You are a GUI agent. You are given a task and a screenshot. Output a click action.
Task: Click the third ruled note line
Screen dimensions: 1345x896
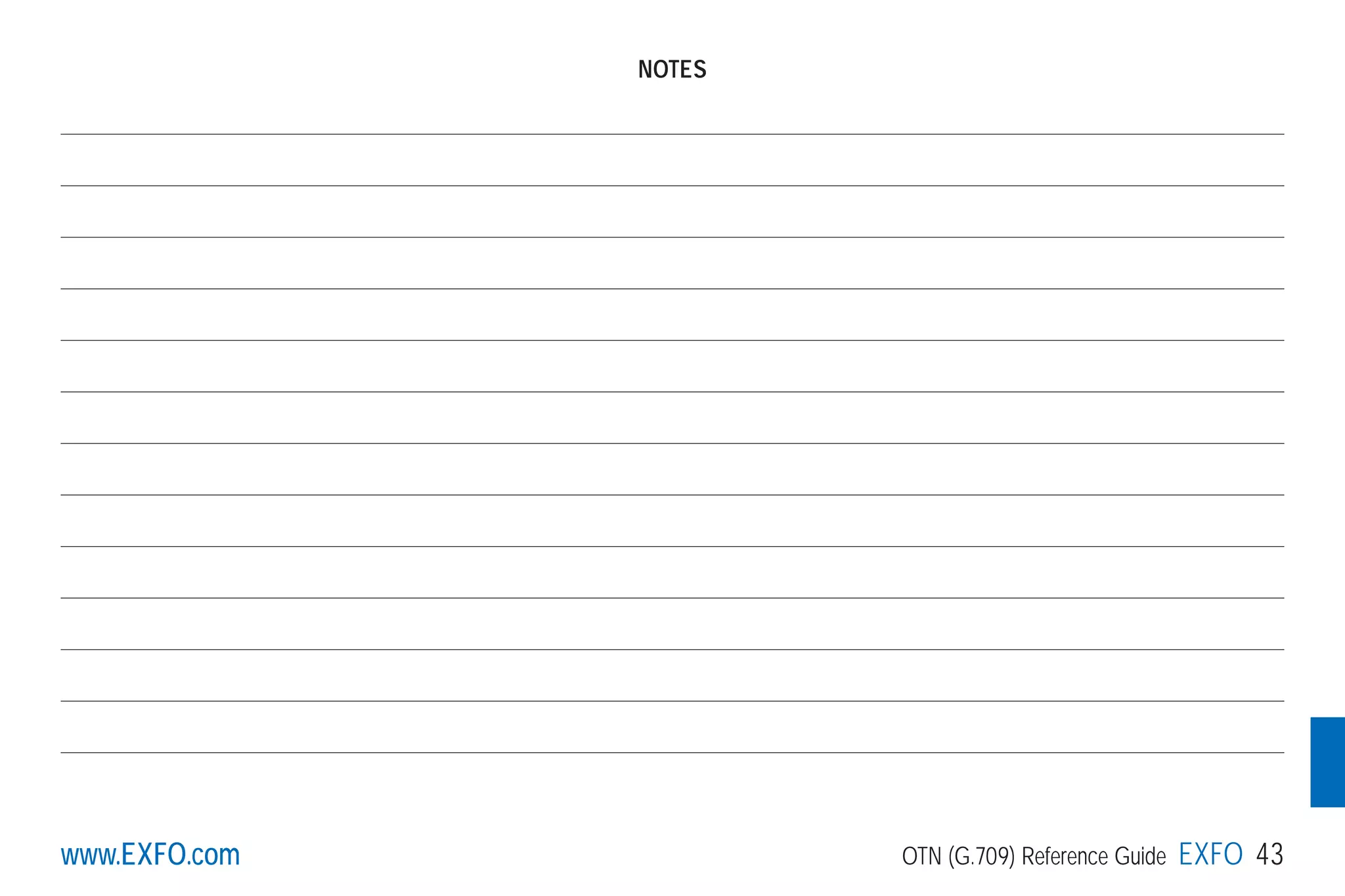tap(672, 237)
